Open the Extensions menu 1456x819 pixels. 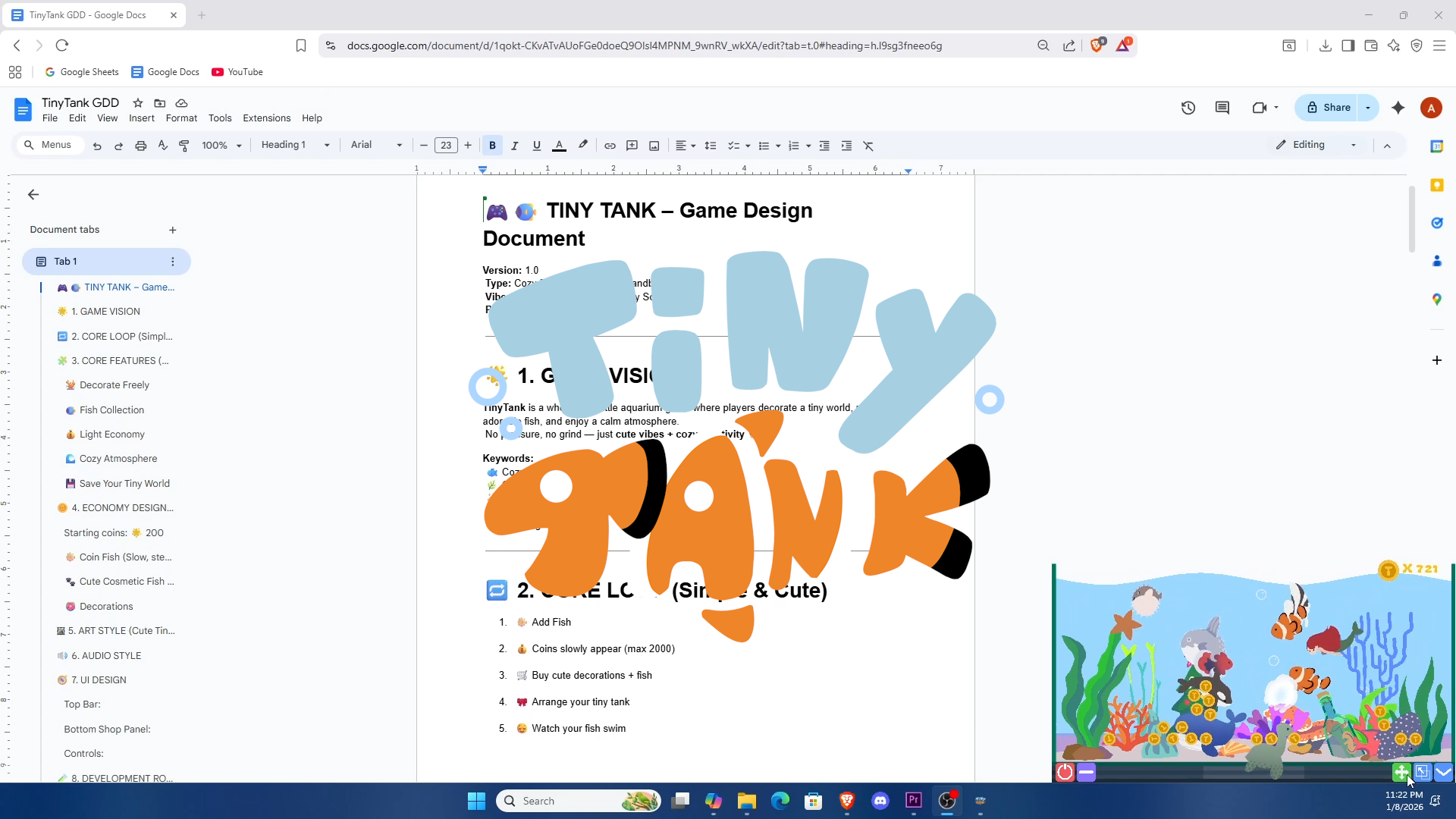266,118
